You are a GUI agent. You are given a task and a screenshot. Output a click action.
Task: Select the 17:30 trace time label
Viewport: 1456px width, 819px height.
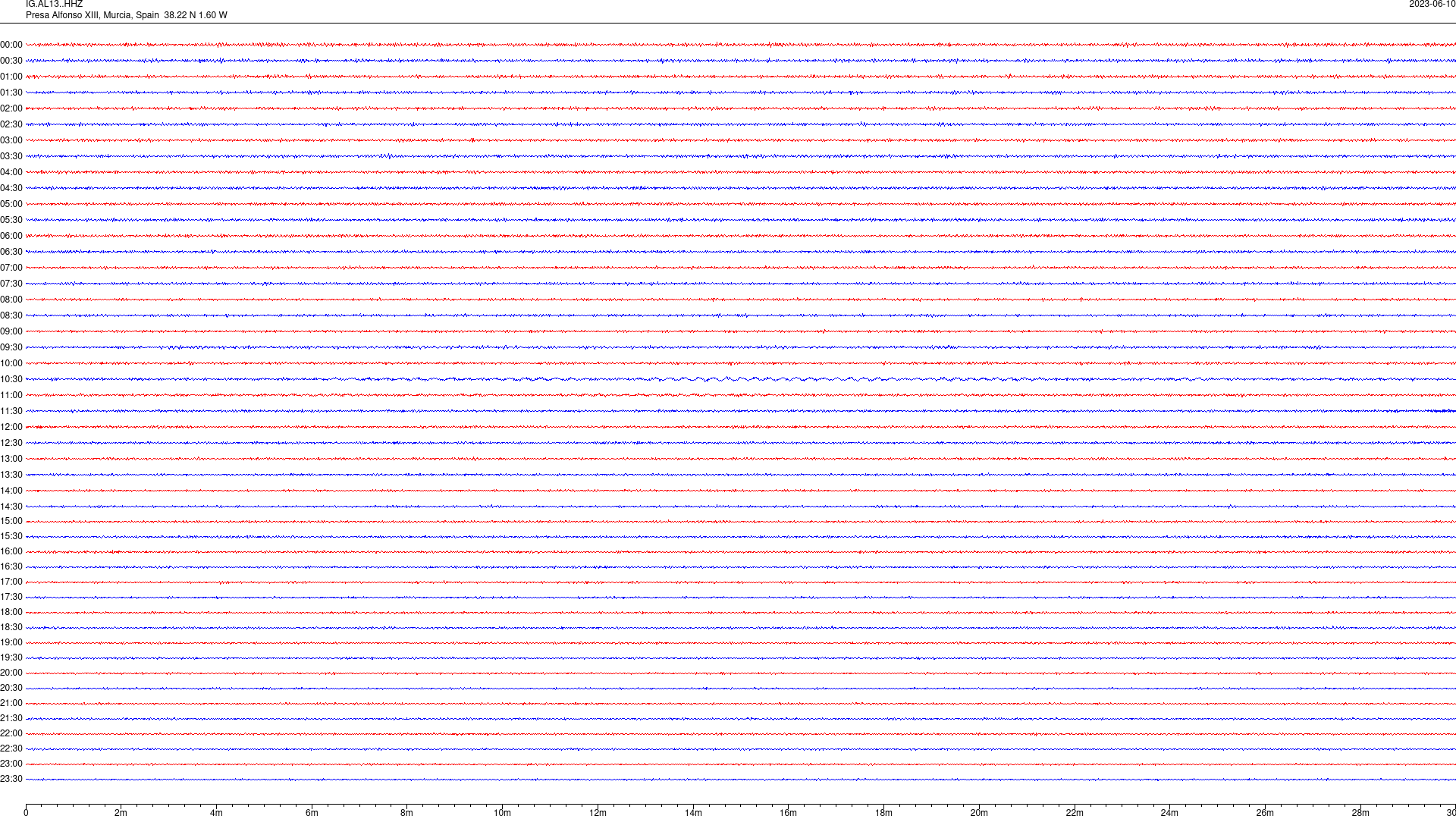11,597
